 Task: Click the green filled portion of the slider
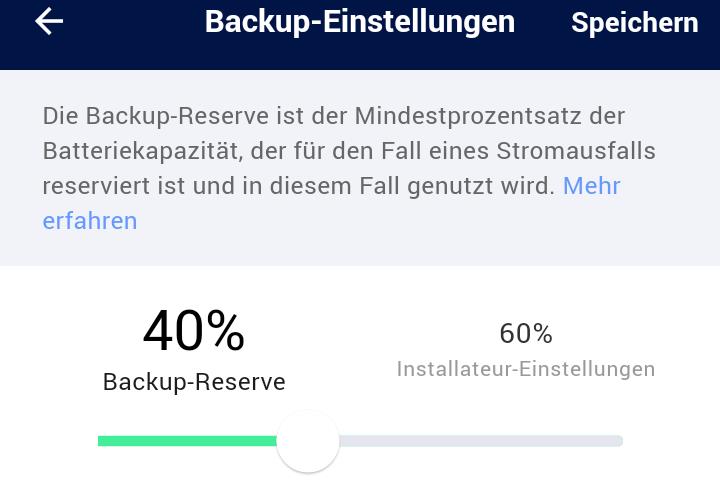(187, 441)
